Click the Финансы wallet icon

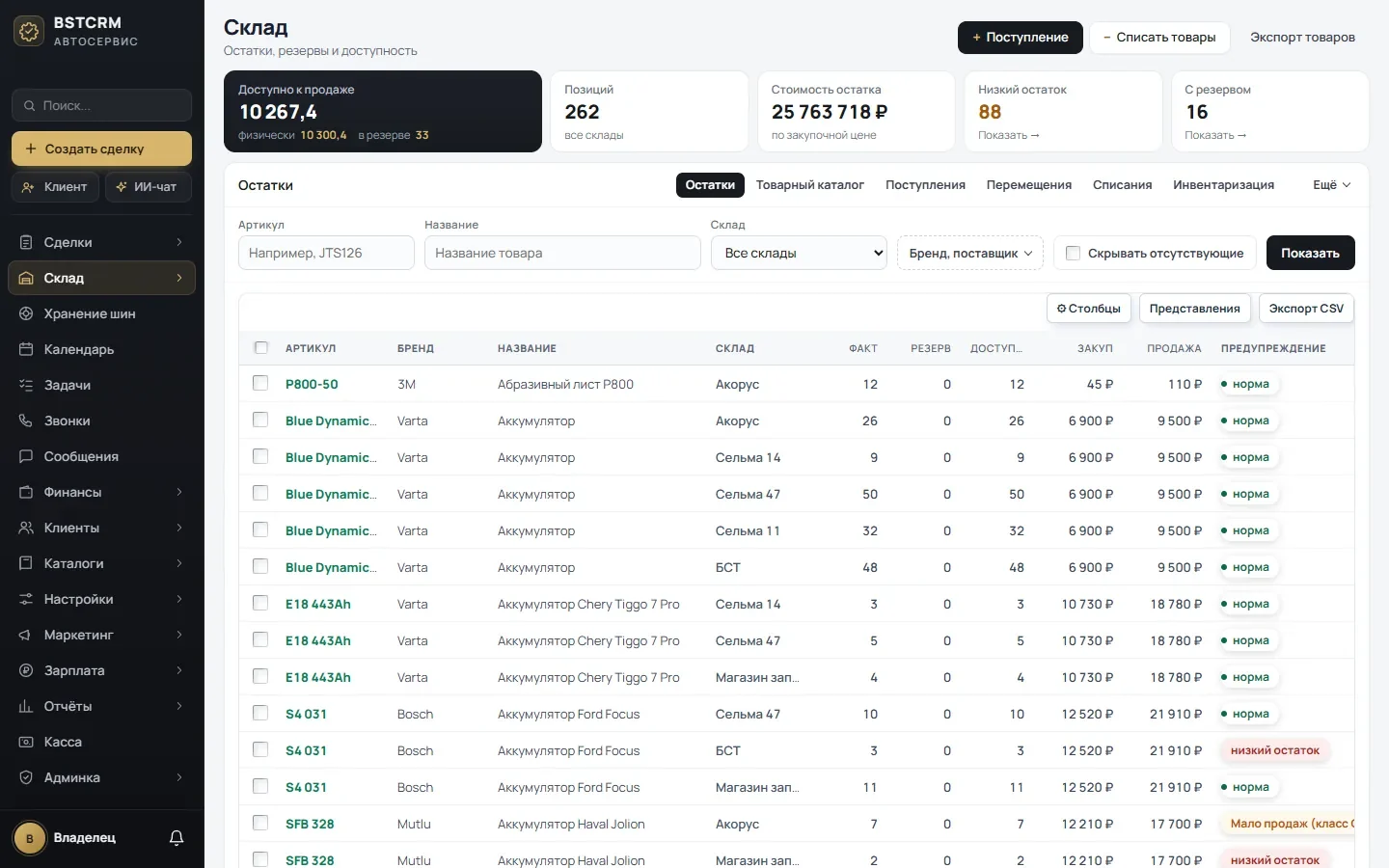point(26,492)
